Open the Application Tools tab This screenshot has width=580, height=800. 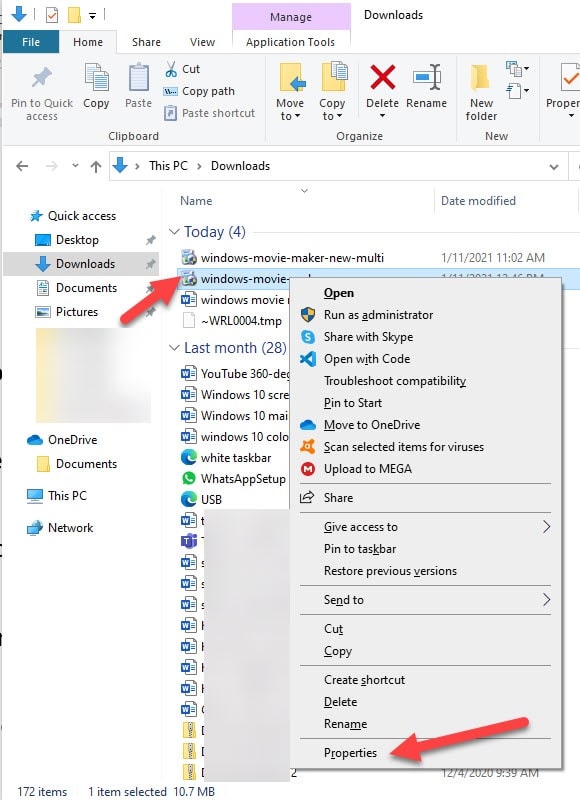click(290, 42)
